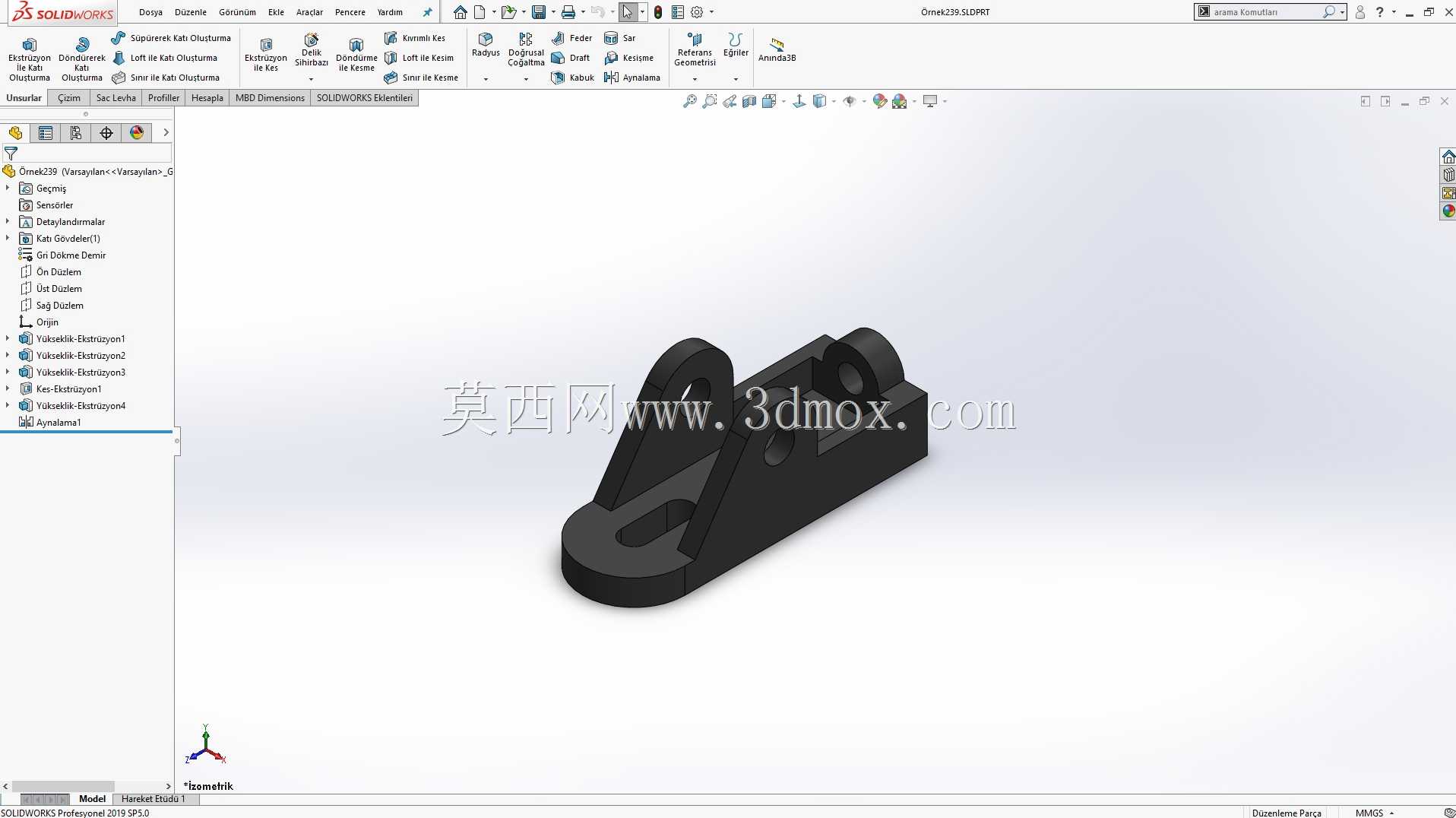
Task: Select Döndürerek Katı Oluşturma tool
Action: (x=81, y=59)
